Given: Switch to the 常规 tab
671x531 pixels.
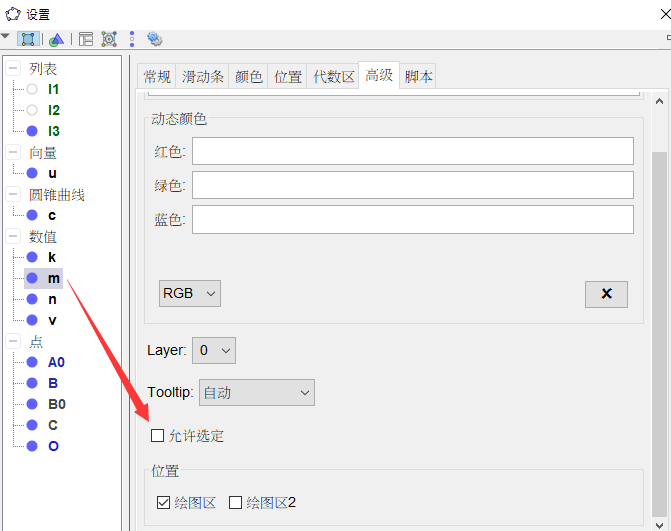Looking at the screenshot, I should tap(157, 77).
